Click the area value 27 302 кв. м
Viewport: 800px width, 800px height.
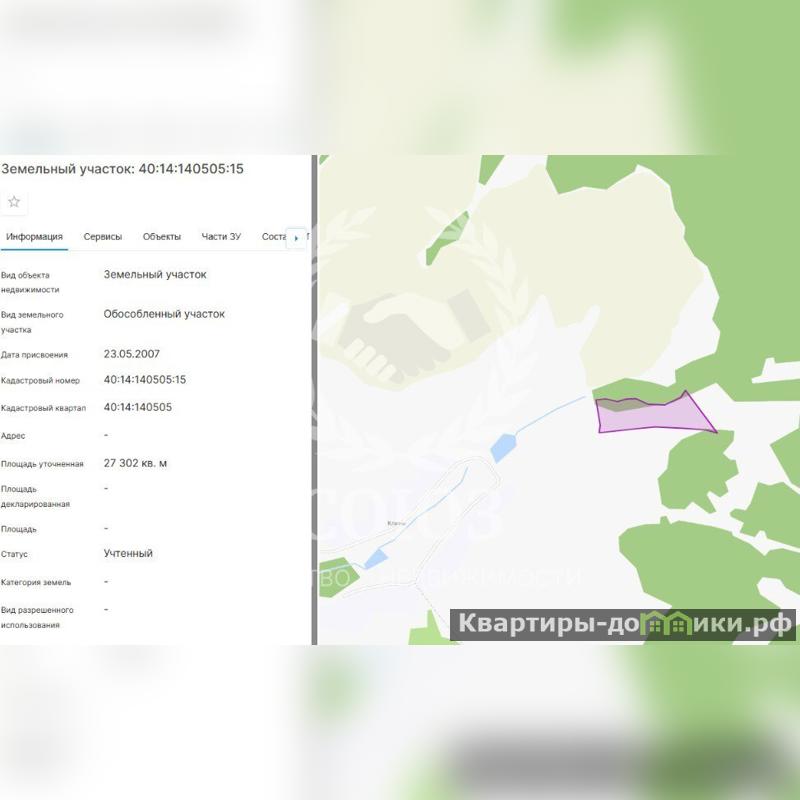pyautogui.click(x=135, y=463)
